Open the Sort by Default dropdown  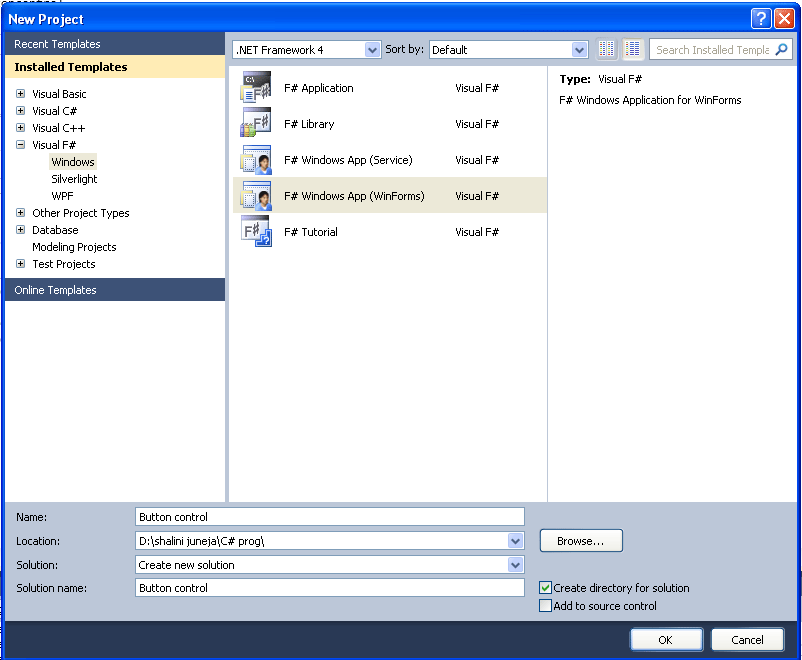tap(580, 48)
